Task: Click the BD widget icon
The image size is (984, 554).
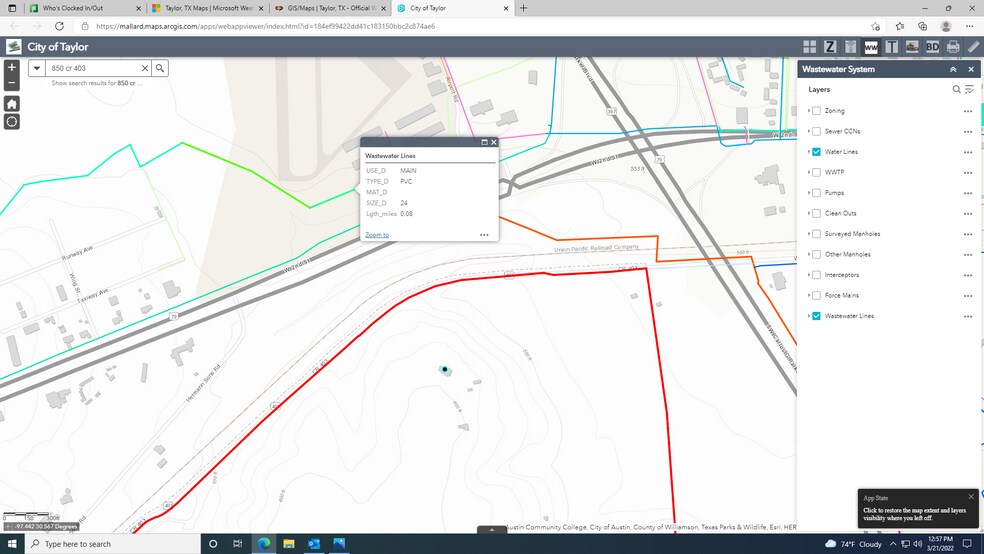Action: [x=932, y=47]
